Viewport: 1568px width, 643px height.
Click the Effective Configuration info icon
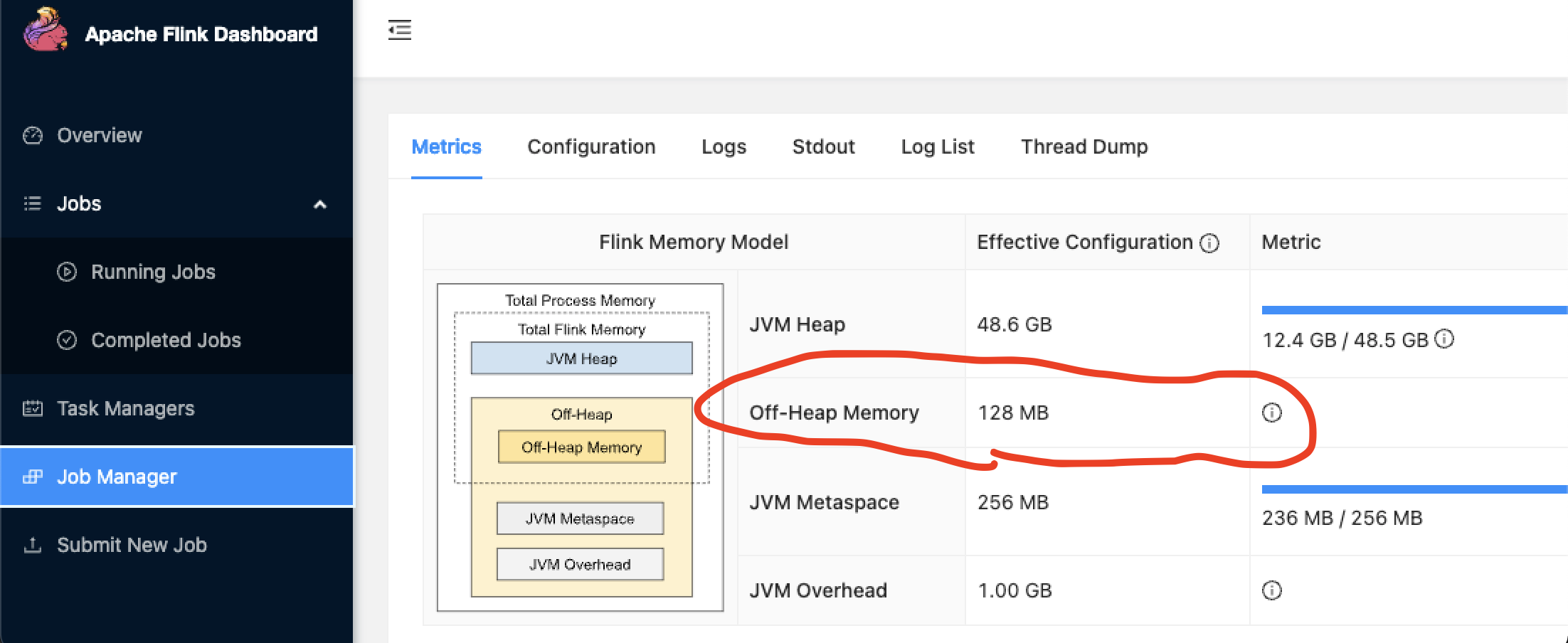(1209, 243)
